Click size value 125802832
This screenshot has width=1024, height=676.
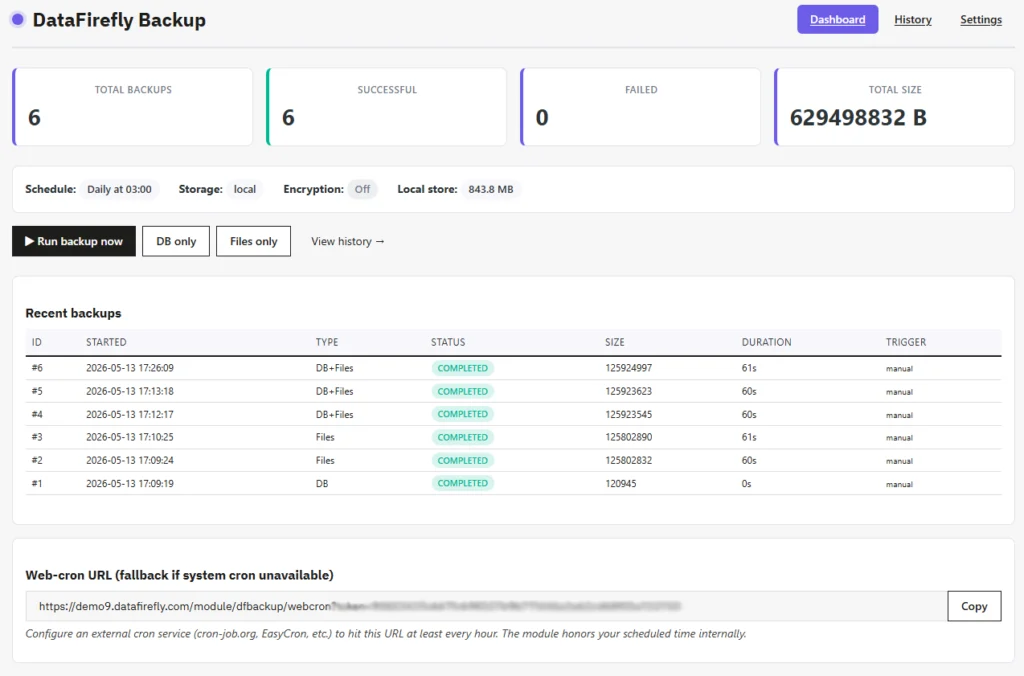pos(628,460)
